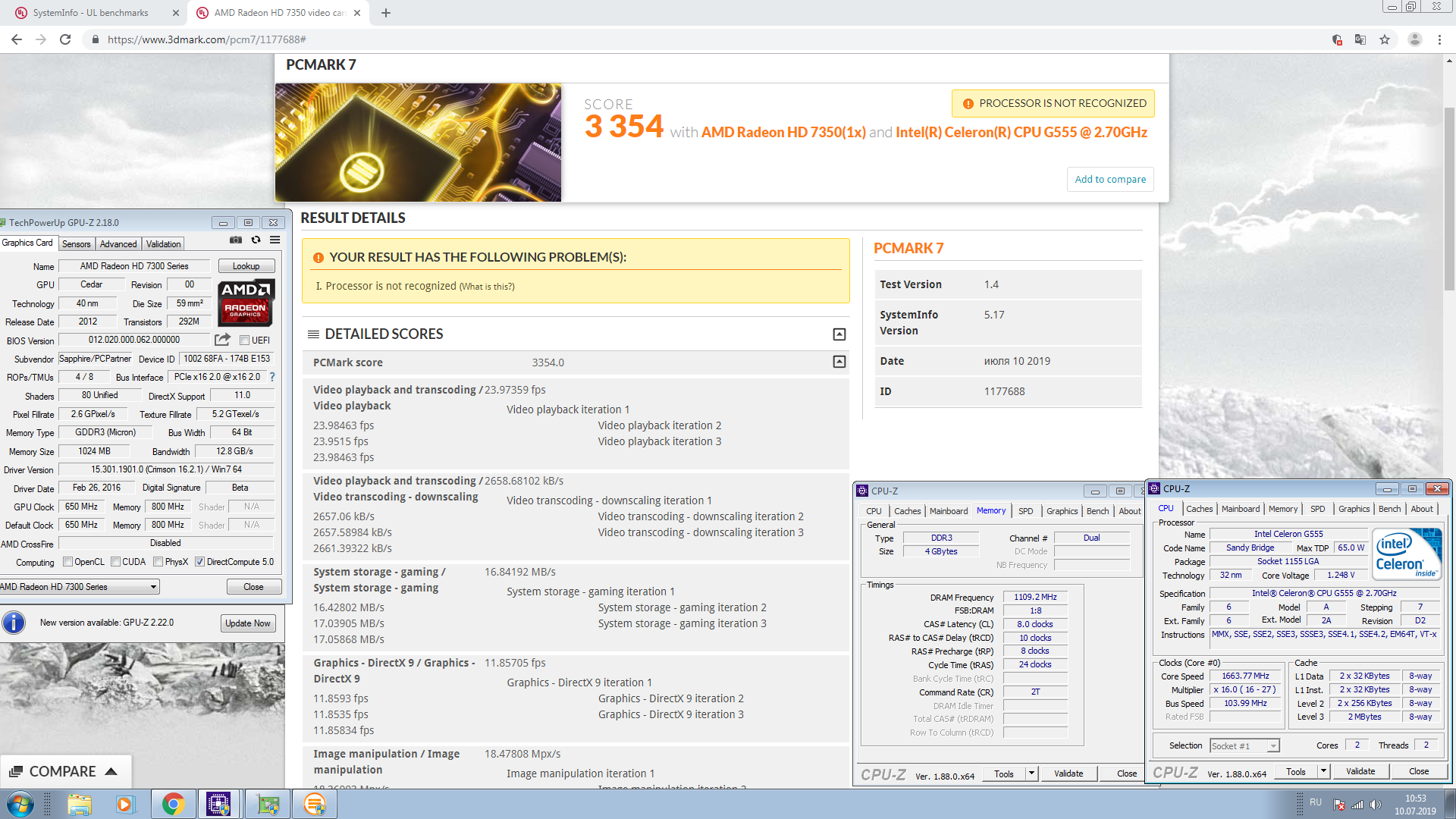This screenshot has height=819, width=1456.
Task: Close the SystemInfo - UL benchmarks tab
Action: click(x=175, y=13)
